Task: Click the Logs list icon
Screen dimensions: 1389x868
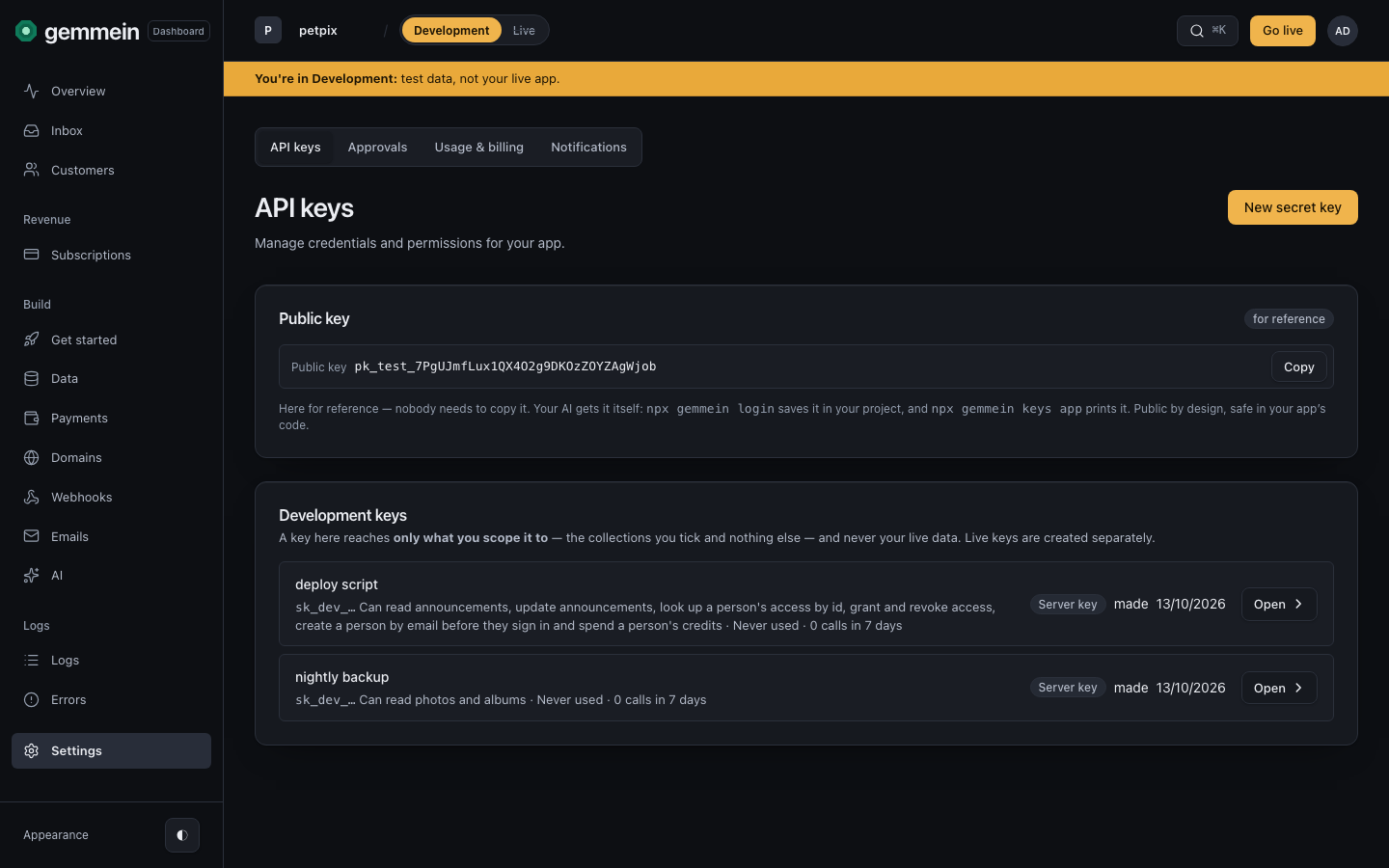Action: coord(32,660)
